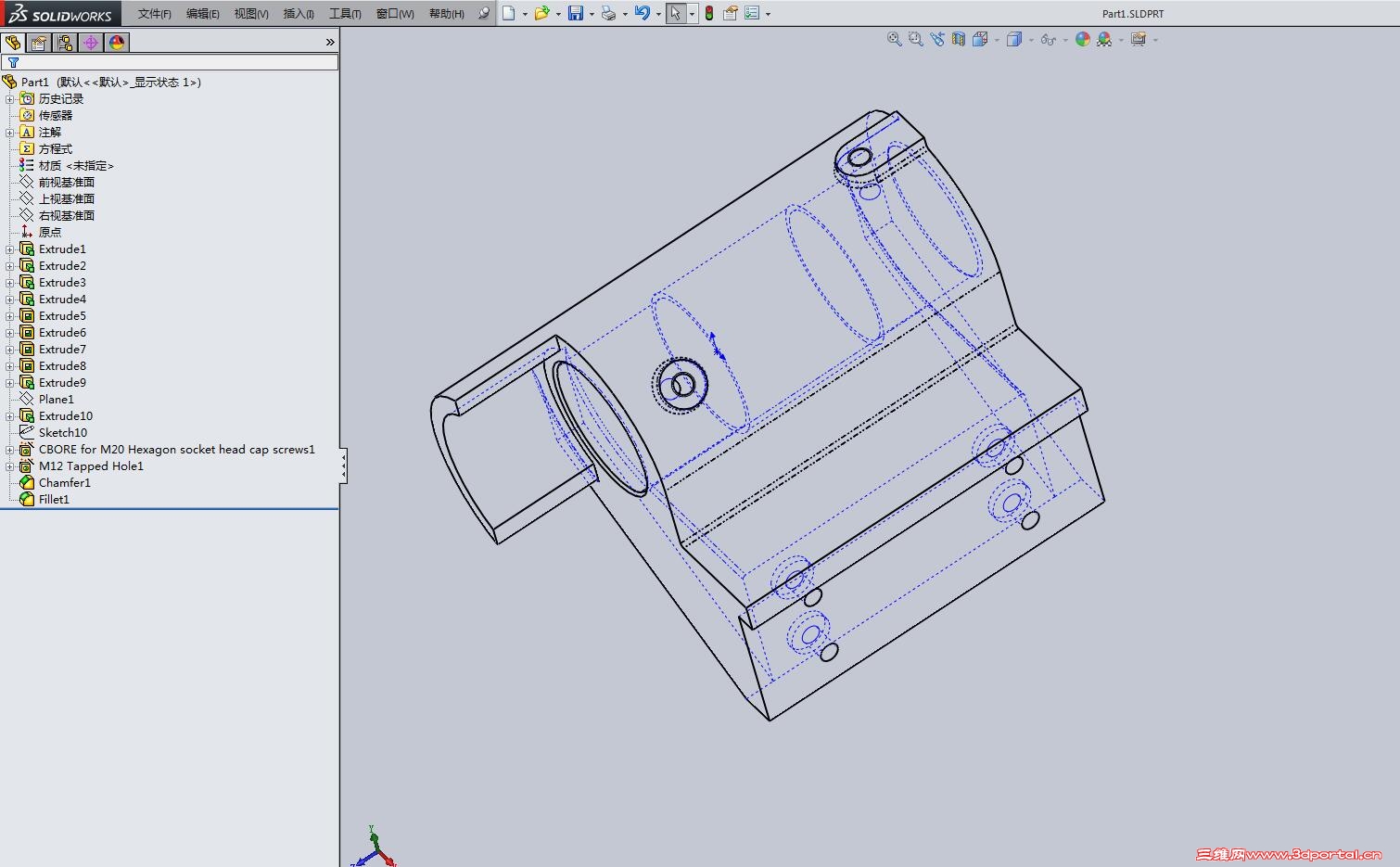1400x867 pixels.
Task: Click Zoom to Fit icon
Action: [895, 39]
